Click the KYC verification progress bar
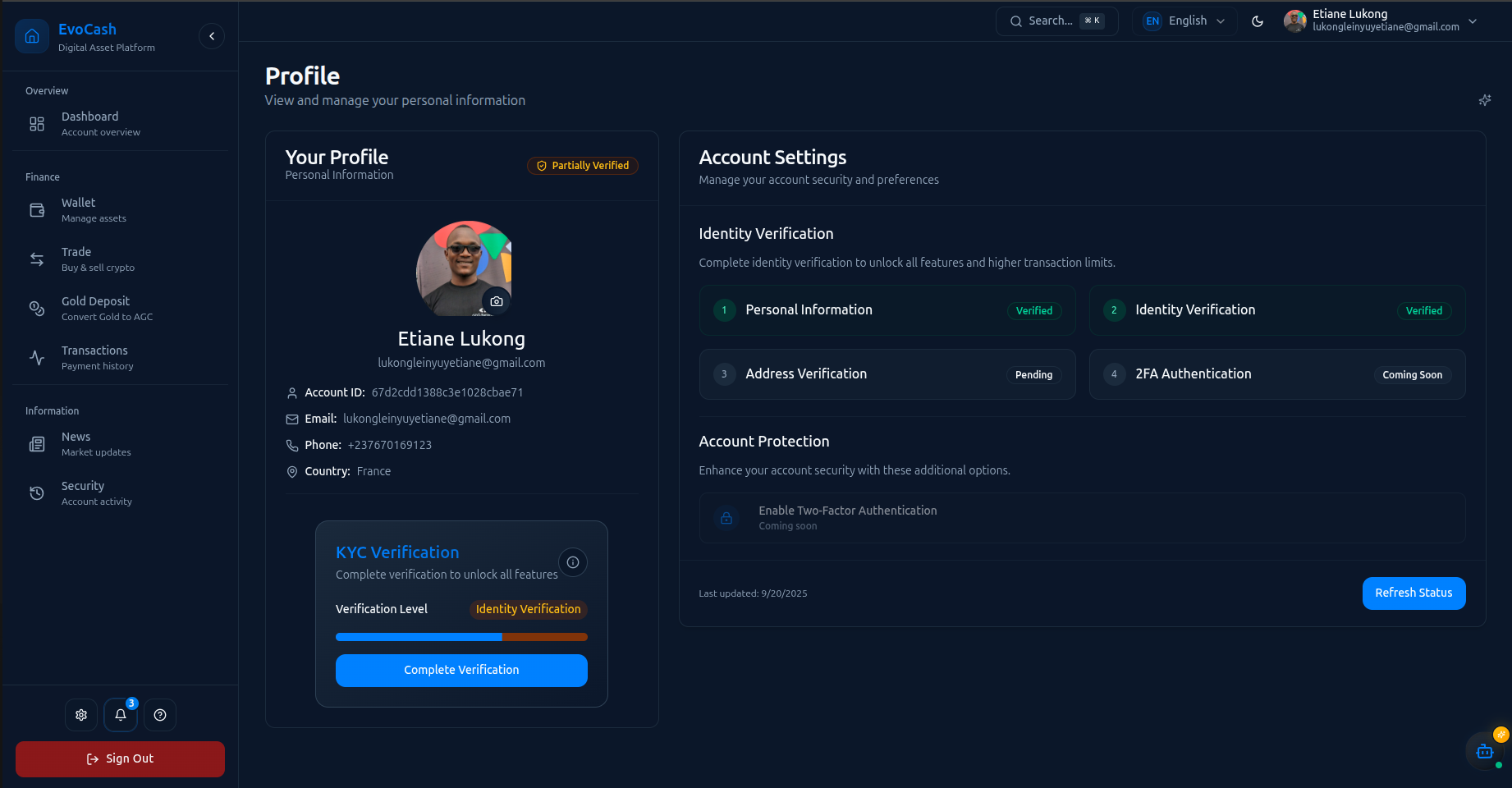 [460, 637]
